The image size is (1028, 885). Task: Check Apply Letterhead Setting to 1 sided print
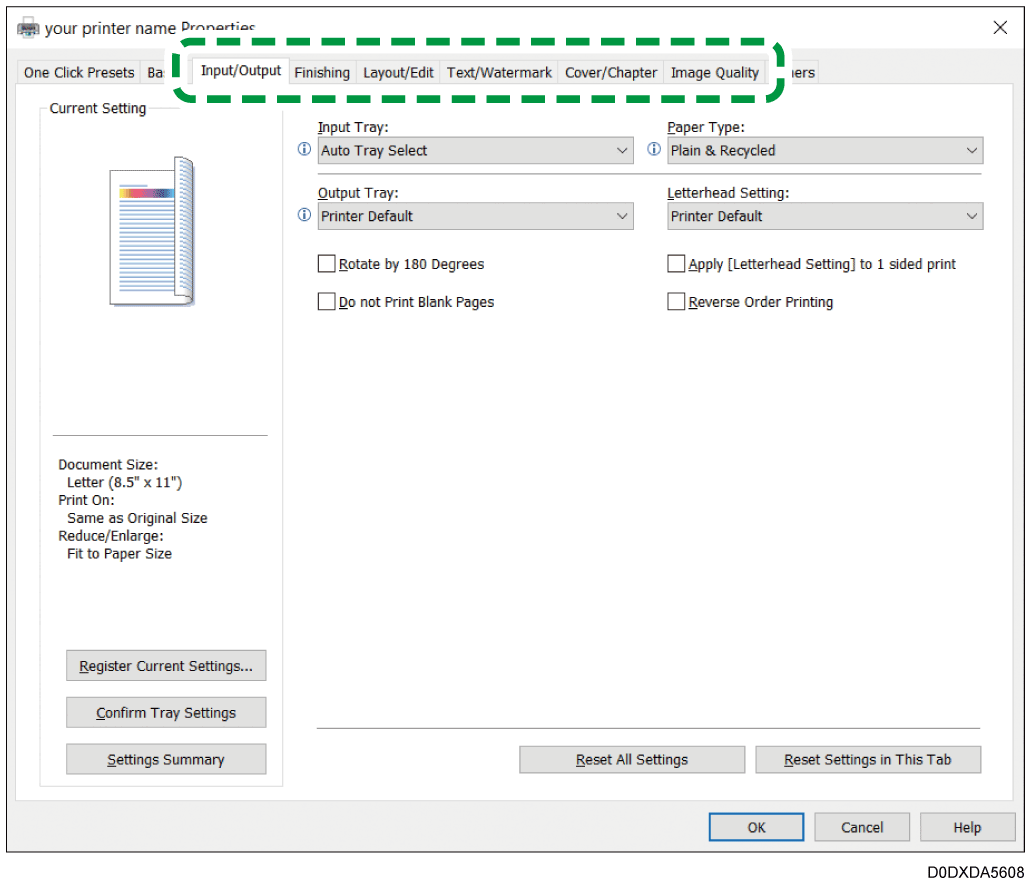pos(676,264)
